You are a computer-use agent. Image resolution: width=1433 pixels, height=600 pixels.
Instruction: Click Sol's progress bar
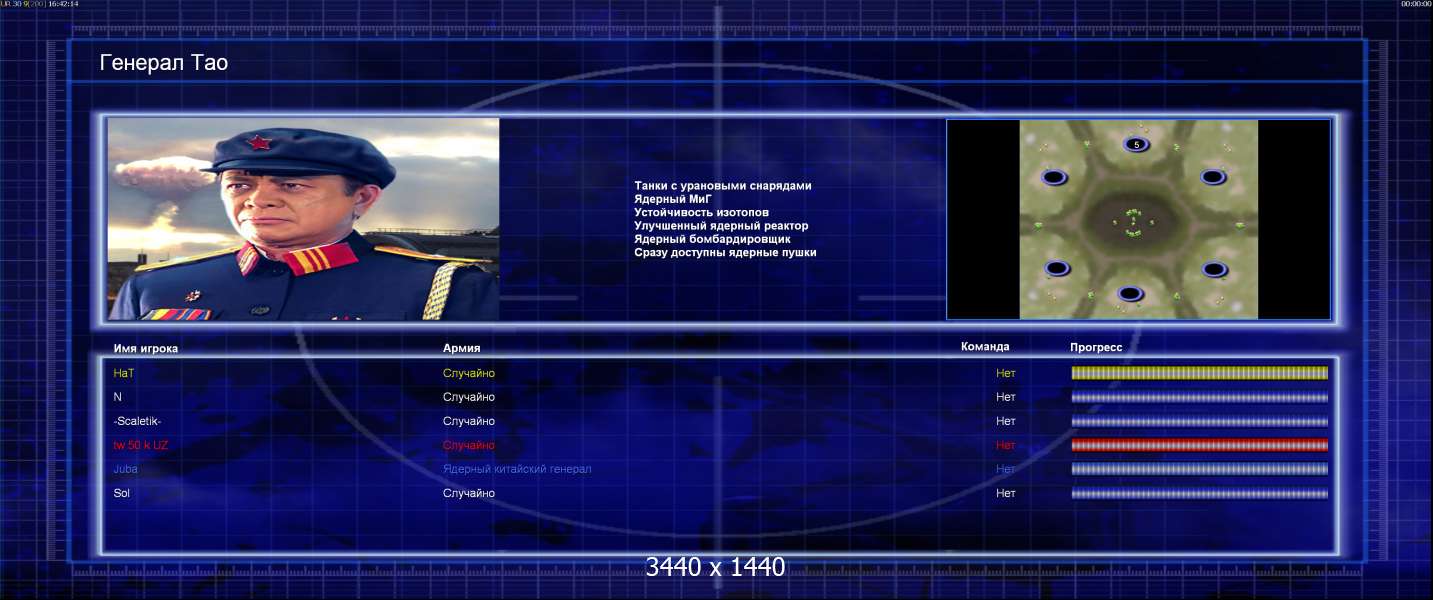(1200, 493)
